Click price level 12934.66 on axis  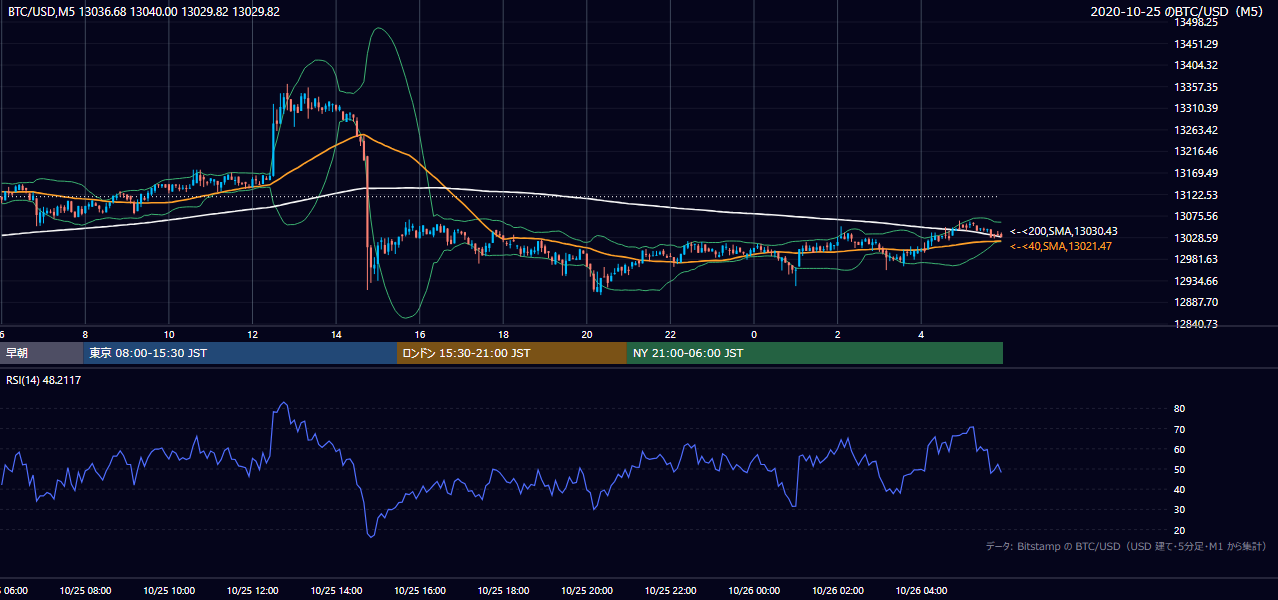click(1196, 281)
